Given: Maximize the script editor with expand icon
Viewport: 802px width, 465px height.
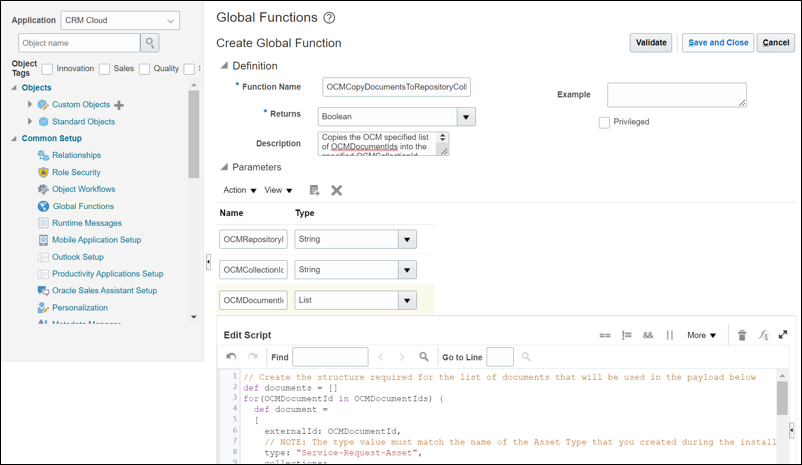Looking at the screenshot, I should click(x=783, y=335).
